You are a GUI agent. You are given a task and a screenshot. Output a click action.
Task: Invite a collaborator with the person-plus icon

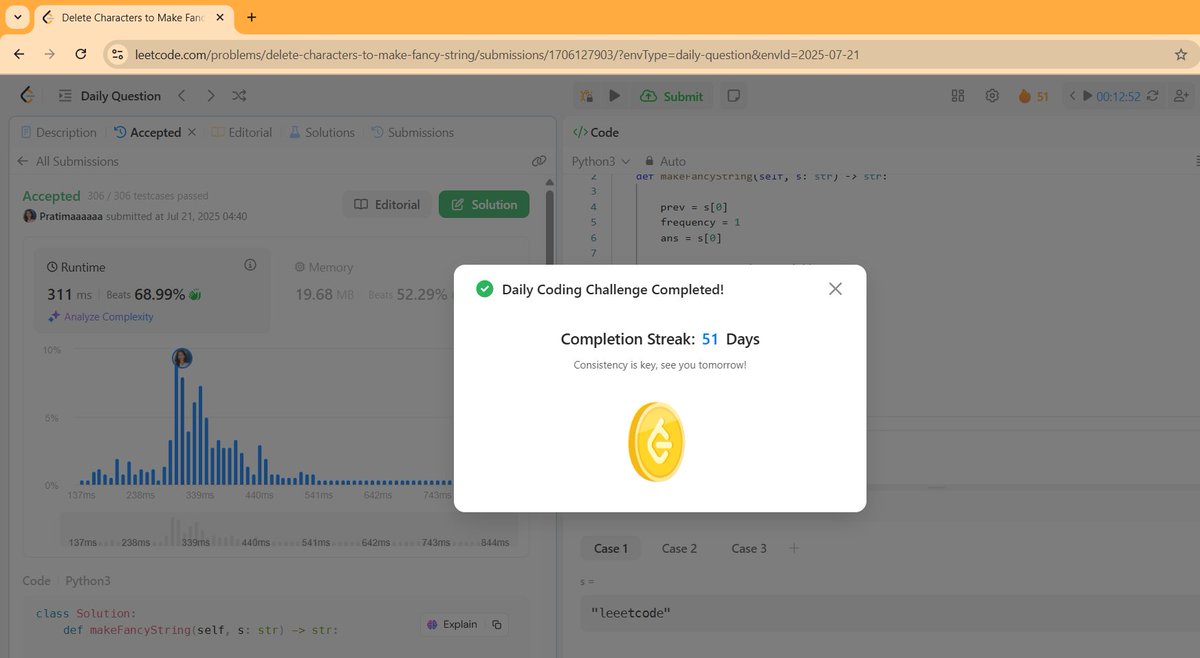[1181, 96]
